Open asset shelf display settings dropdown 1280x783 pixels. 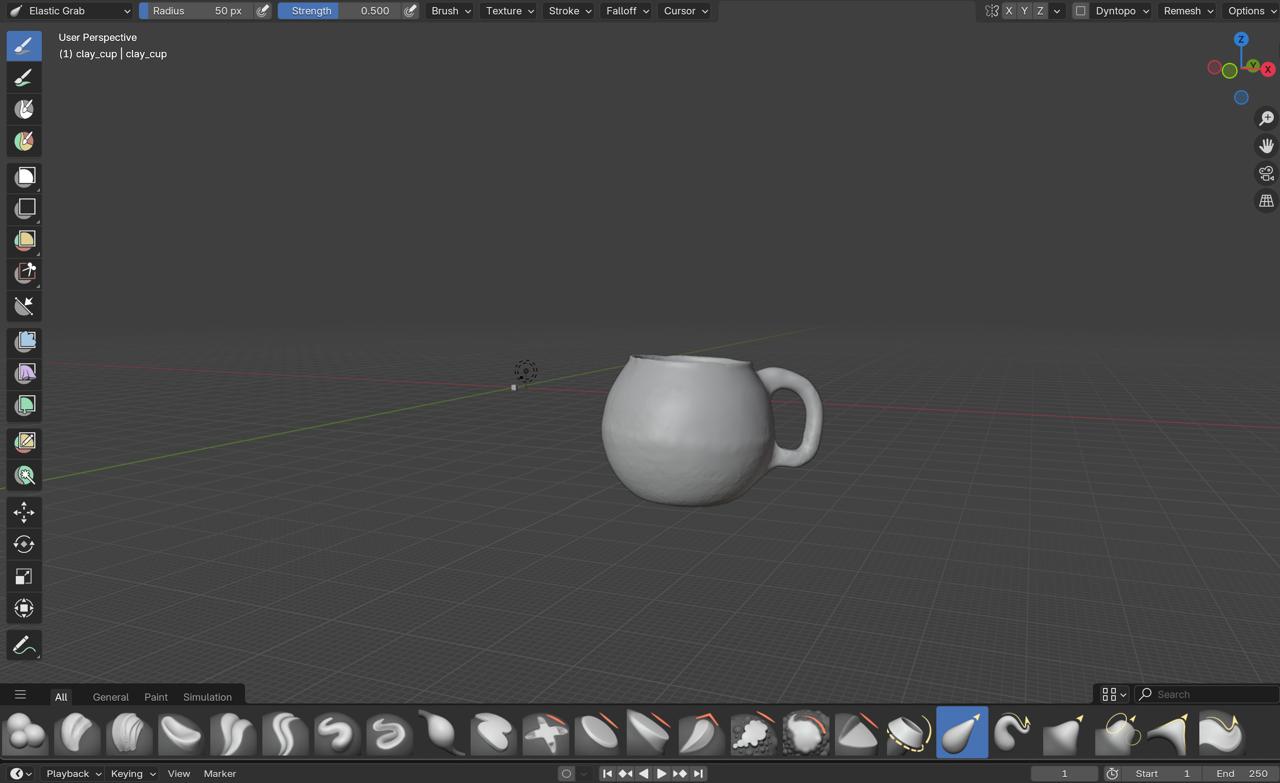coord(1114,694)
